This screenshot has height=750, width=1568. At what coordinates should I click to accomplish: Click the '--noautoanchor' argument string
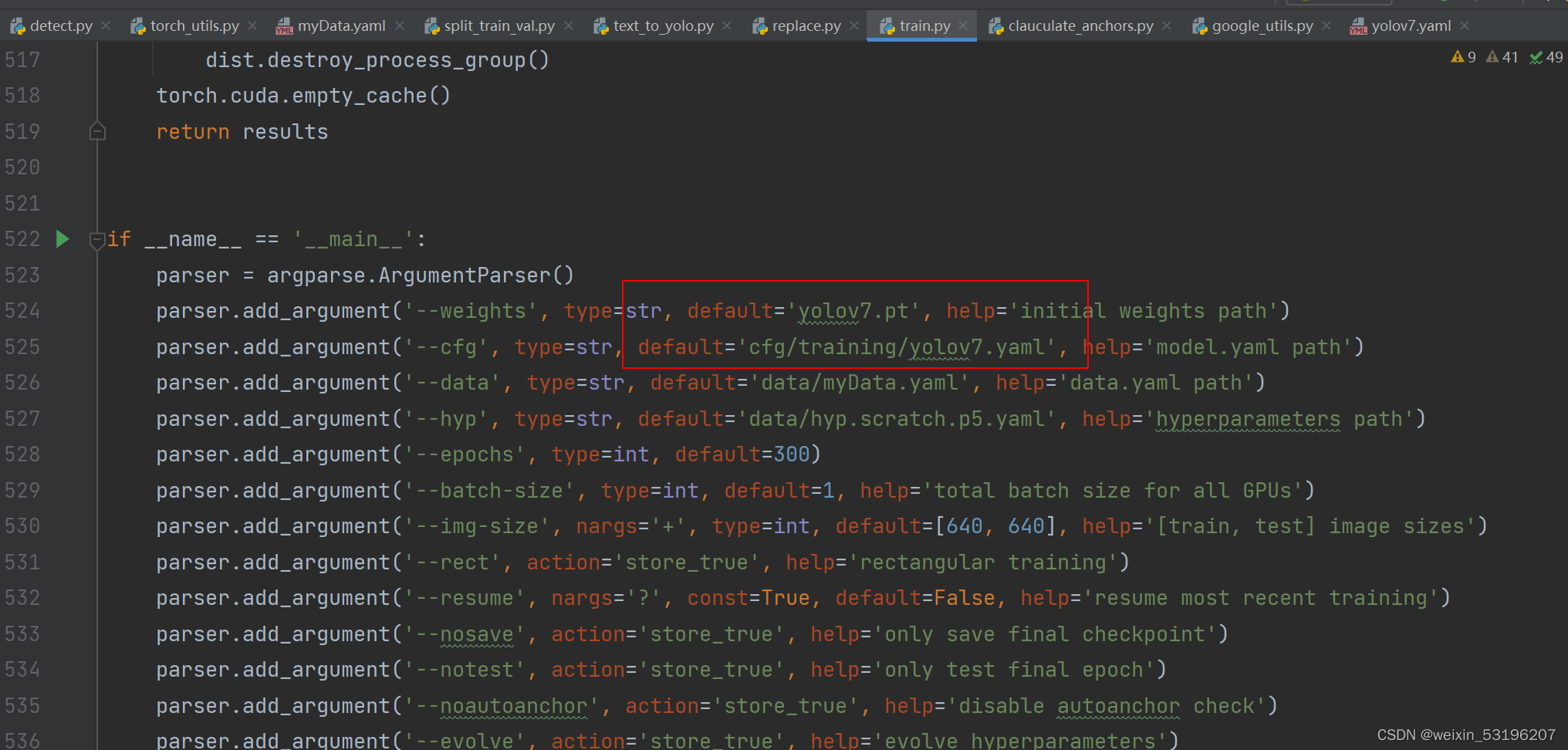(x=502, y=706)
